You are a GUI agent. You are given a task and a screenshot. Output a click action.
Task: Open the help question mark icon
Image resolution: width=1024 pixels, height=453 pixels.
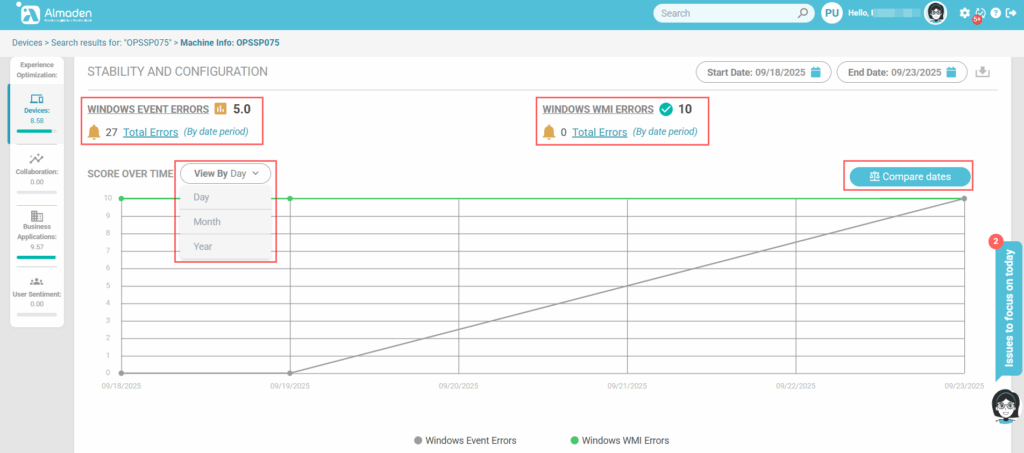995,13
